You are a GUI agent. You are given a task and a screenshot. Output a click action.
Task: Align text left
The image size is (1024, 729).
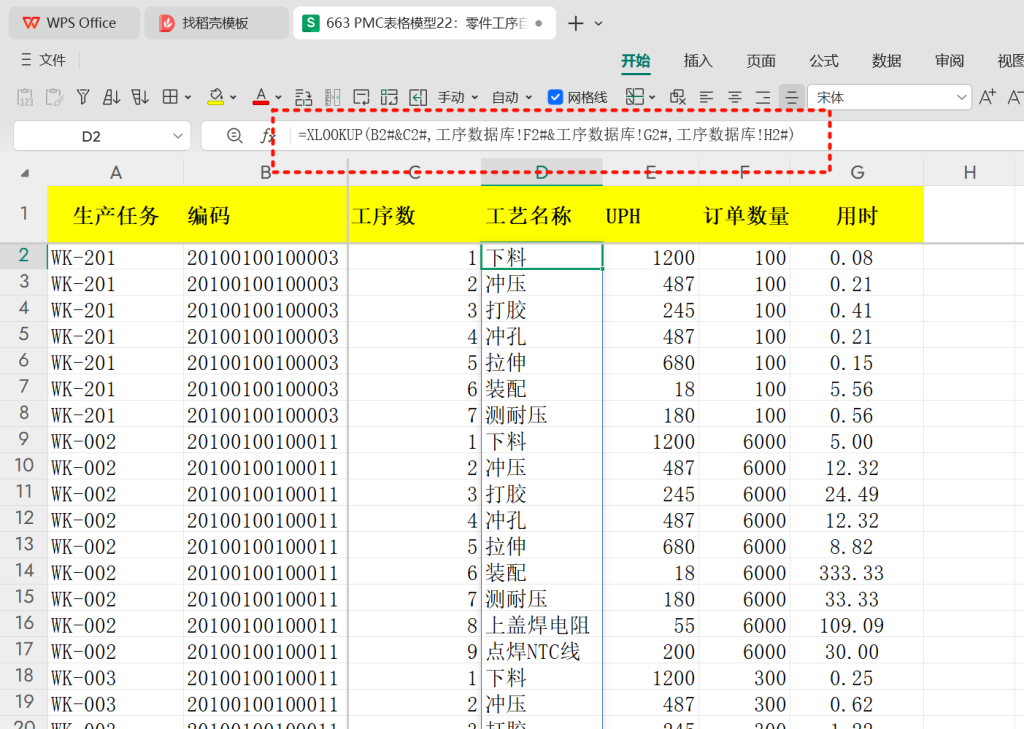pos(706,97)
